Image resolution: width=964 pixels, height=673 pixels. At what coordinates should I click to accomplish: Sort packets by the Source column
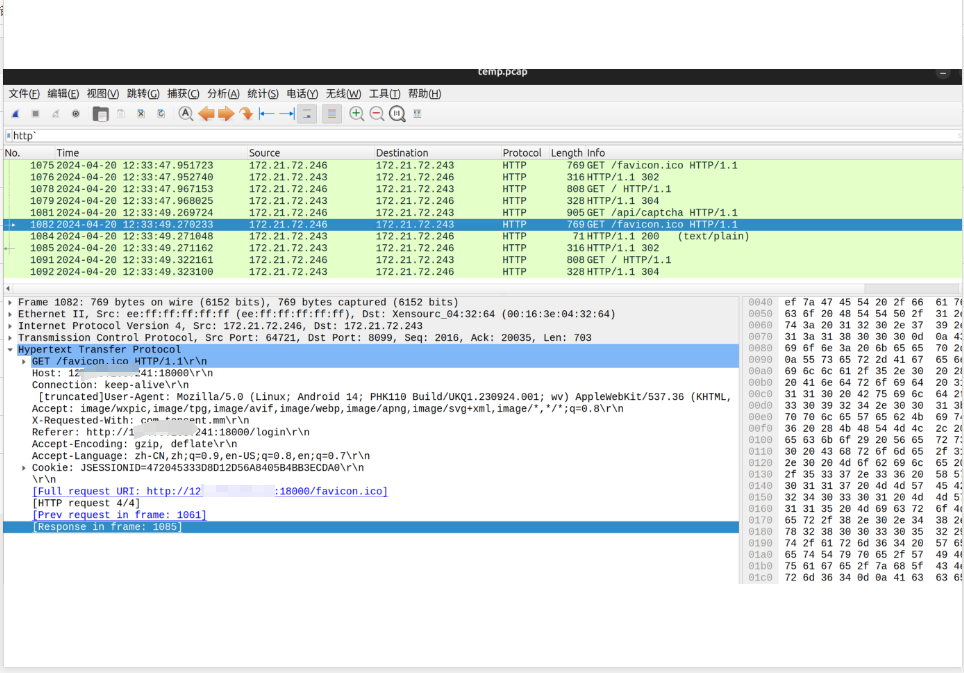310,152
